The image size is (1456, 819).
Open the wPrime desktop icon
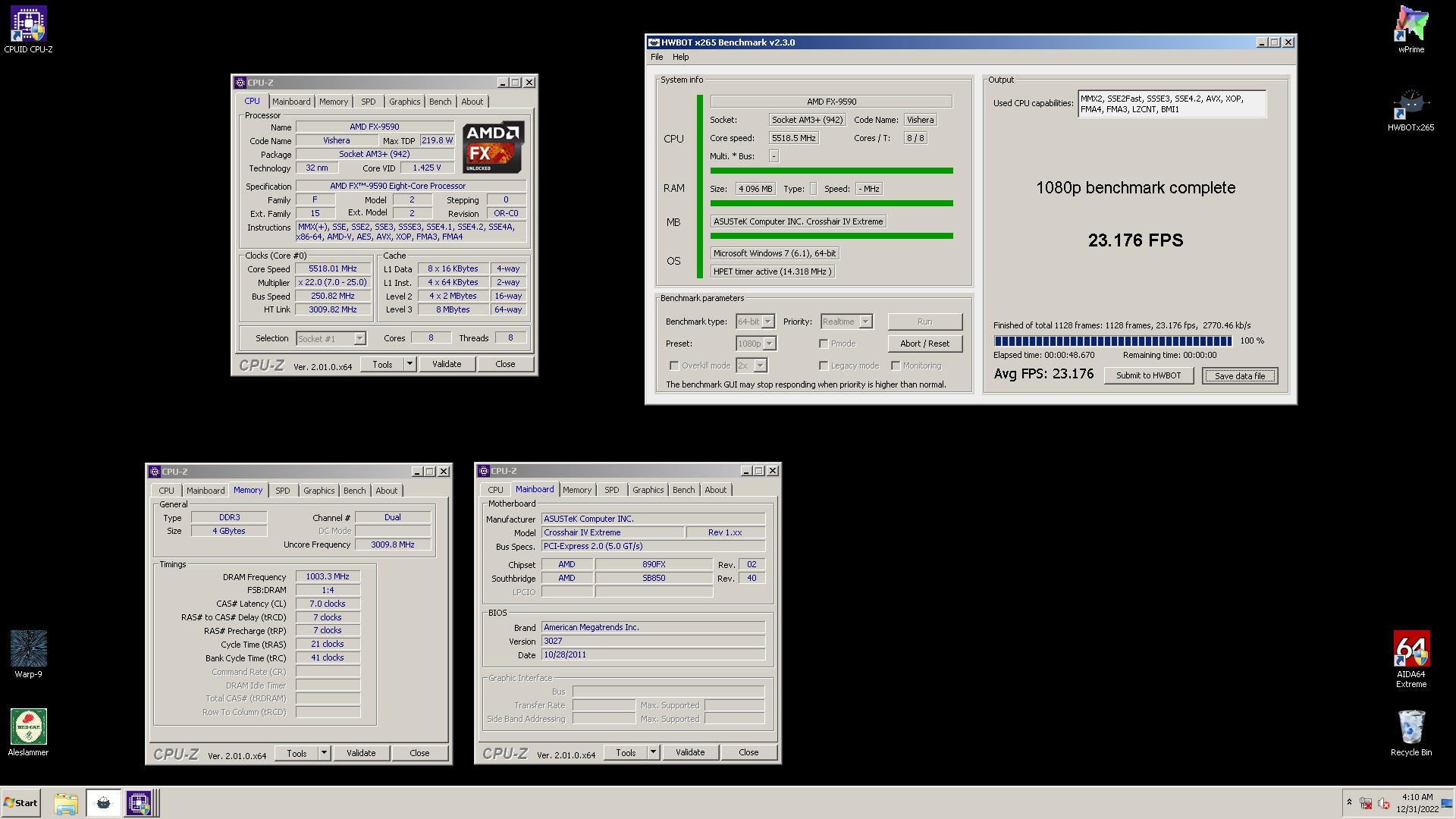(x=1410, y=30)
